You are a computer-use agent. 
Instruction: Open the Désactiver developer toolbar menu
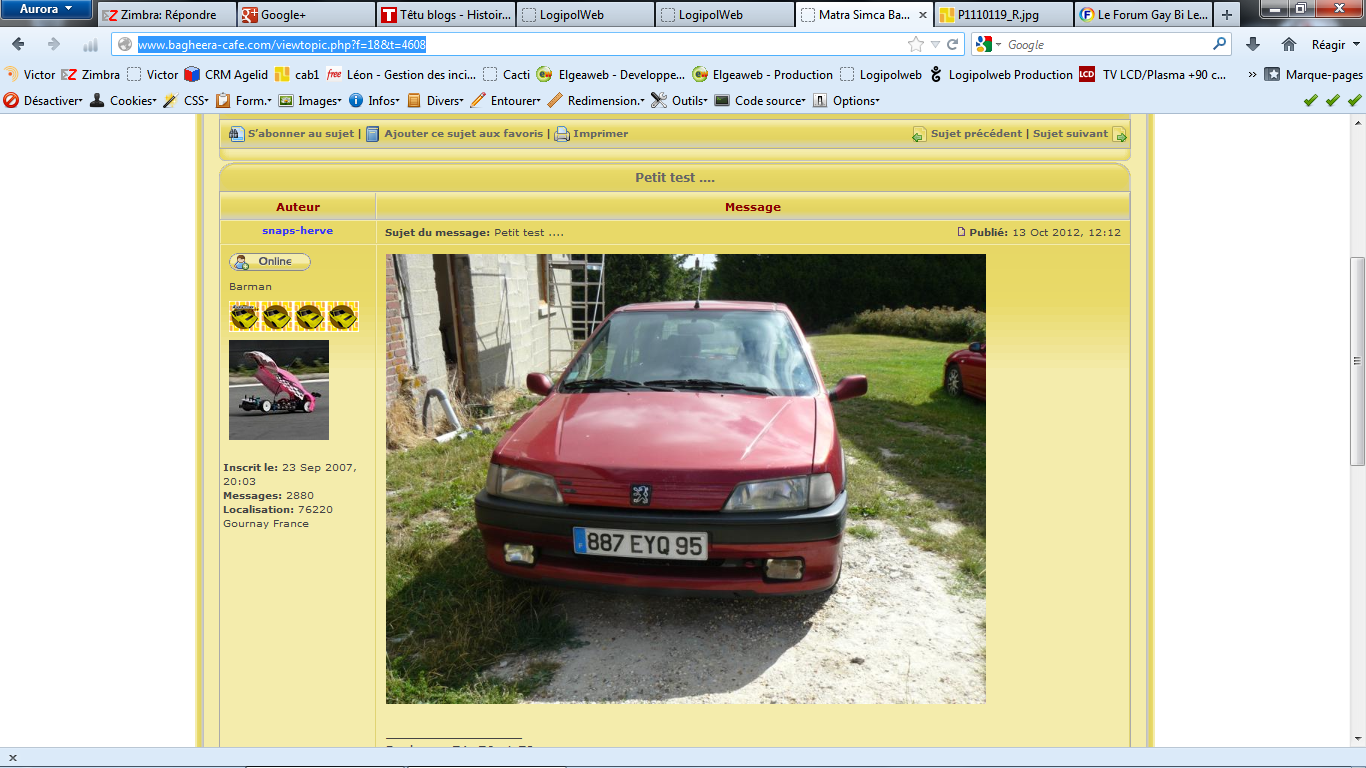point(43,100)
